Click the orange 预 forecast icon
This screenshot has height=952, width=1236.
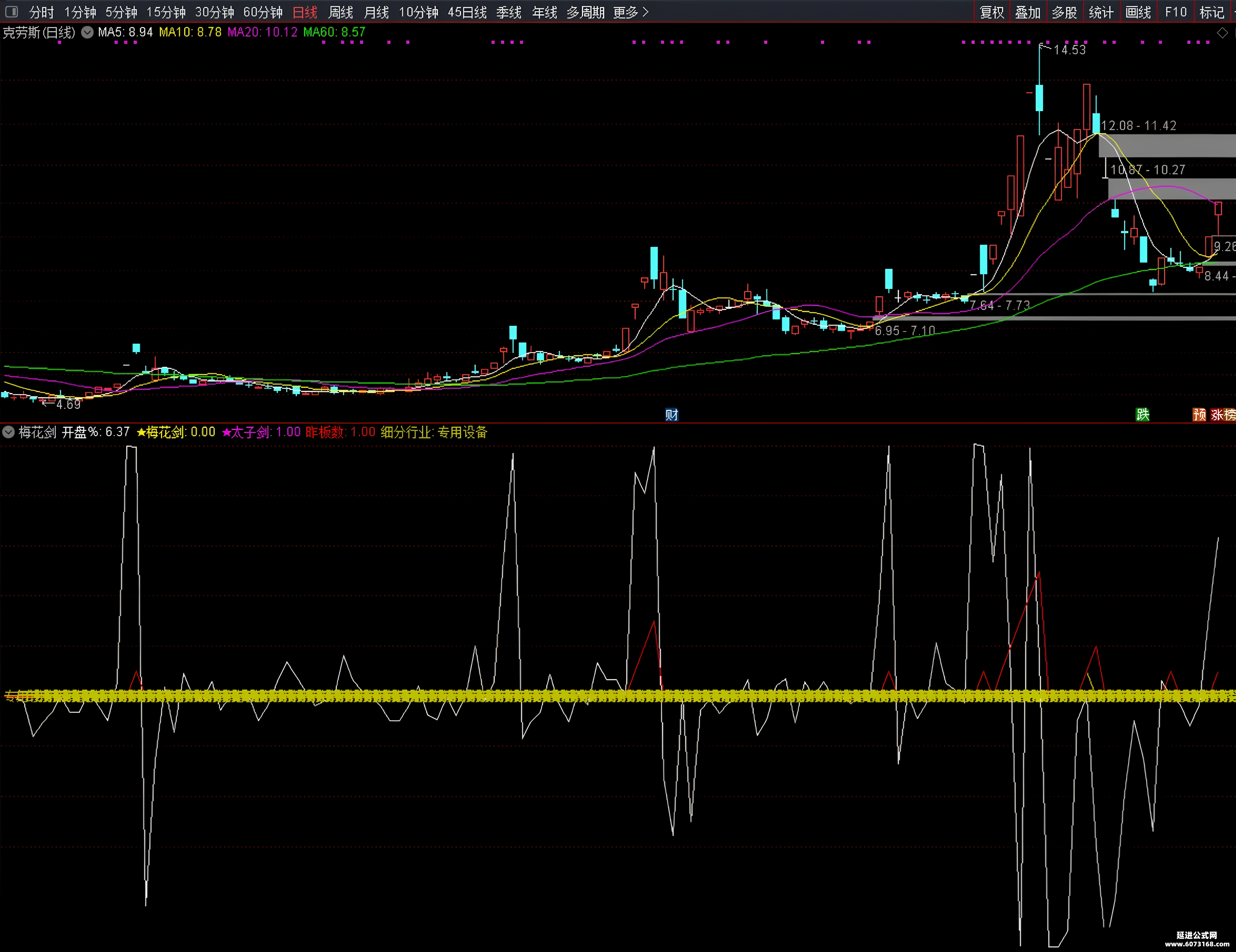tap(1199, 415)
